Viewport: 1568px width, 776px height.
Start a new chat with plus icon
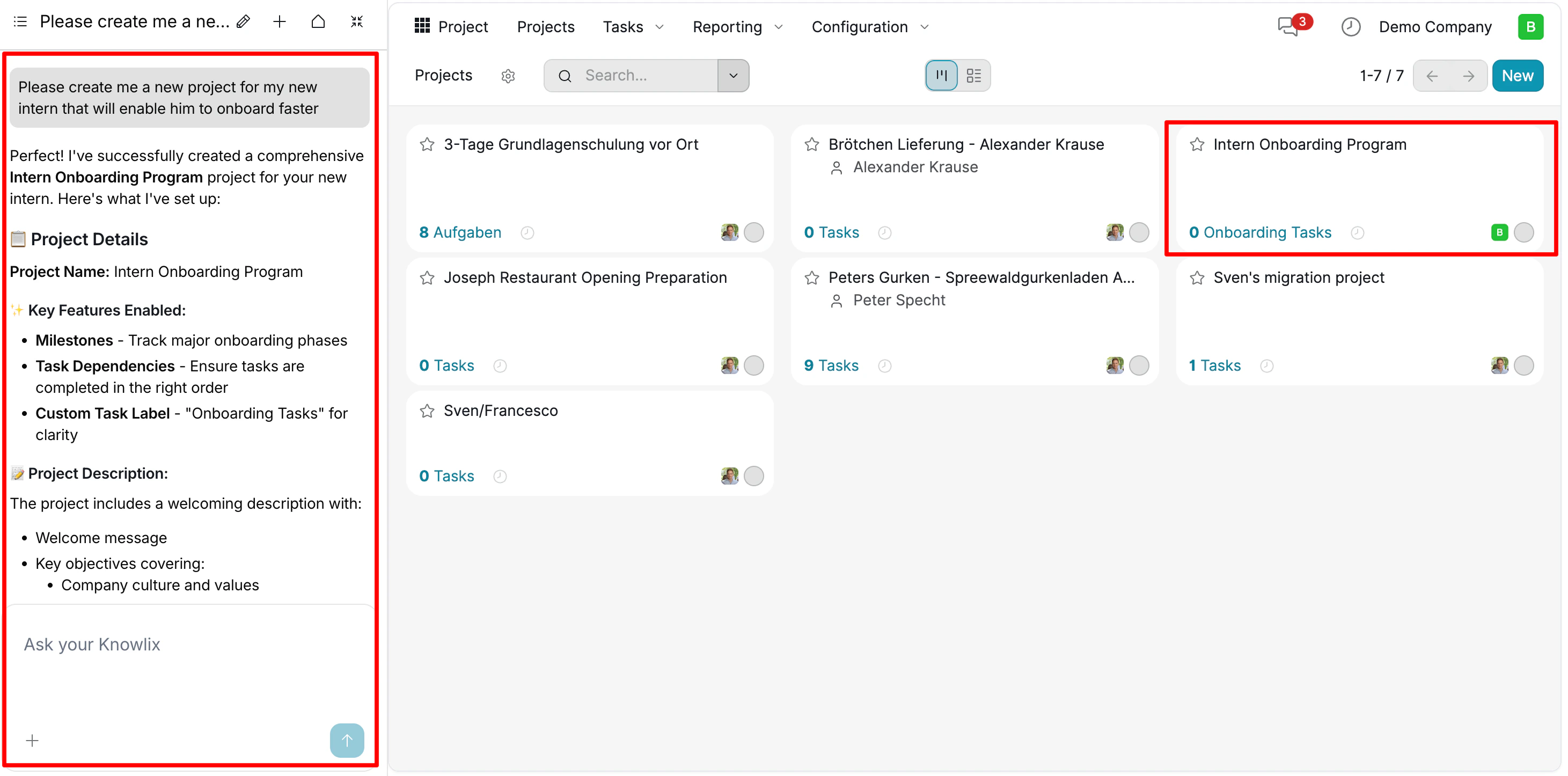(280, 22)
